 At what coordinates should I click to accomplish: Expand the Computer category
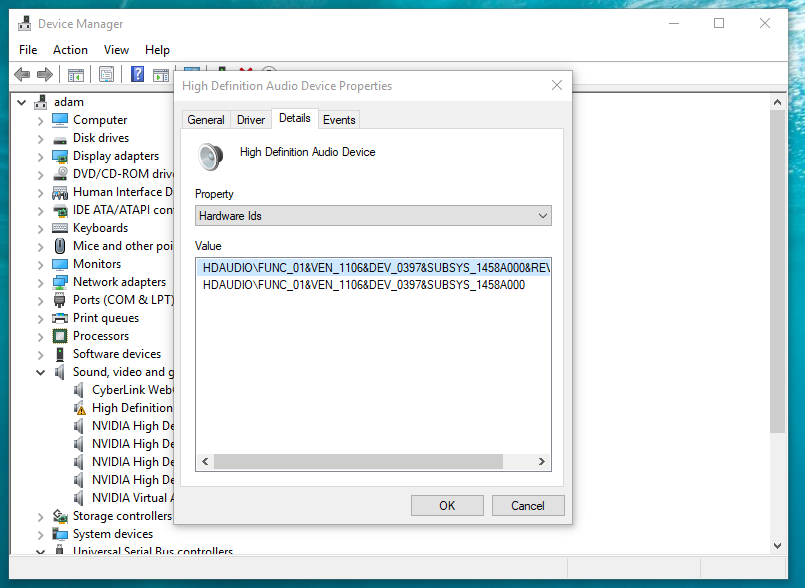(x=40, y=121)
